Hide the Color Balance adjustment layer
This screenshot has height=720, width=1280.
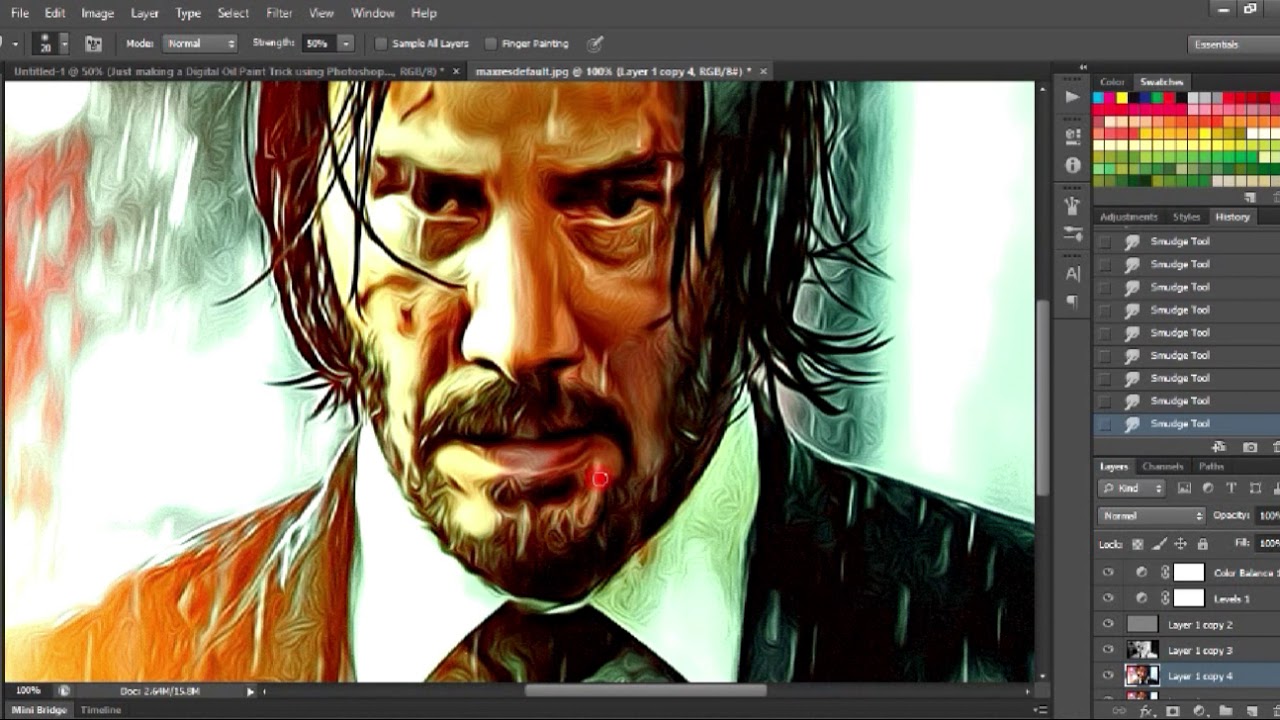1108,572
